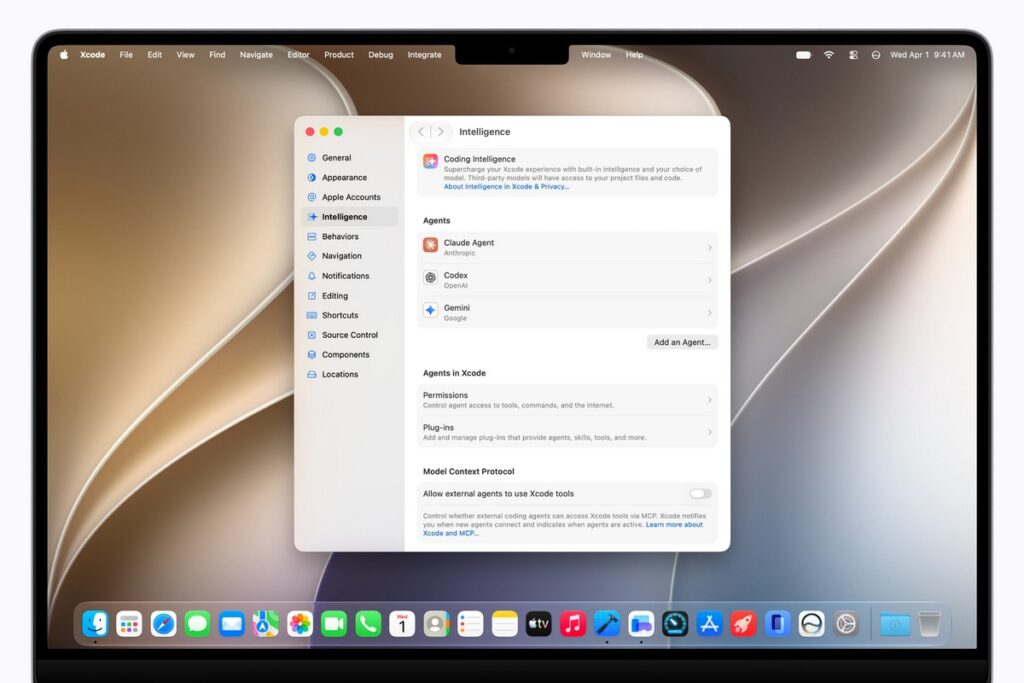This screenshot has height=683, width=1024.
Task: Launch Xcode hammer icon in the Dock
Action: pyautogui.click(x=607, y=624)
